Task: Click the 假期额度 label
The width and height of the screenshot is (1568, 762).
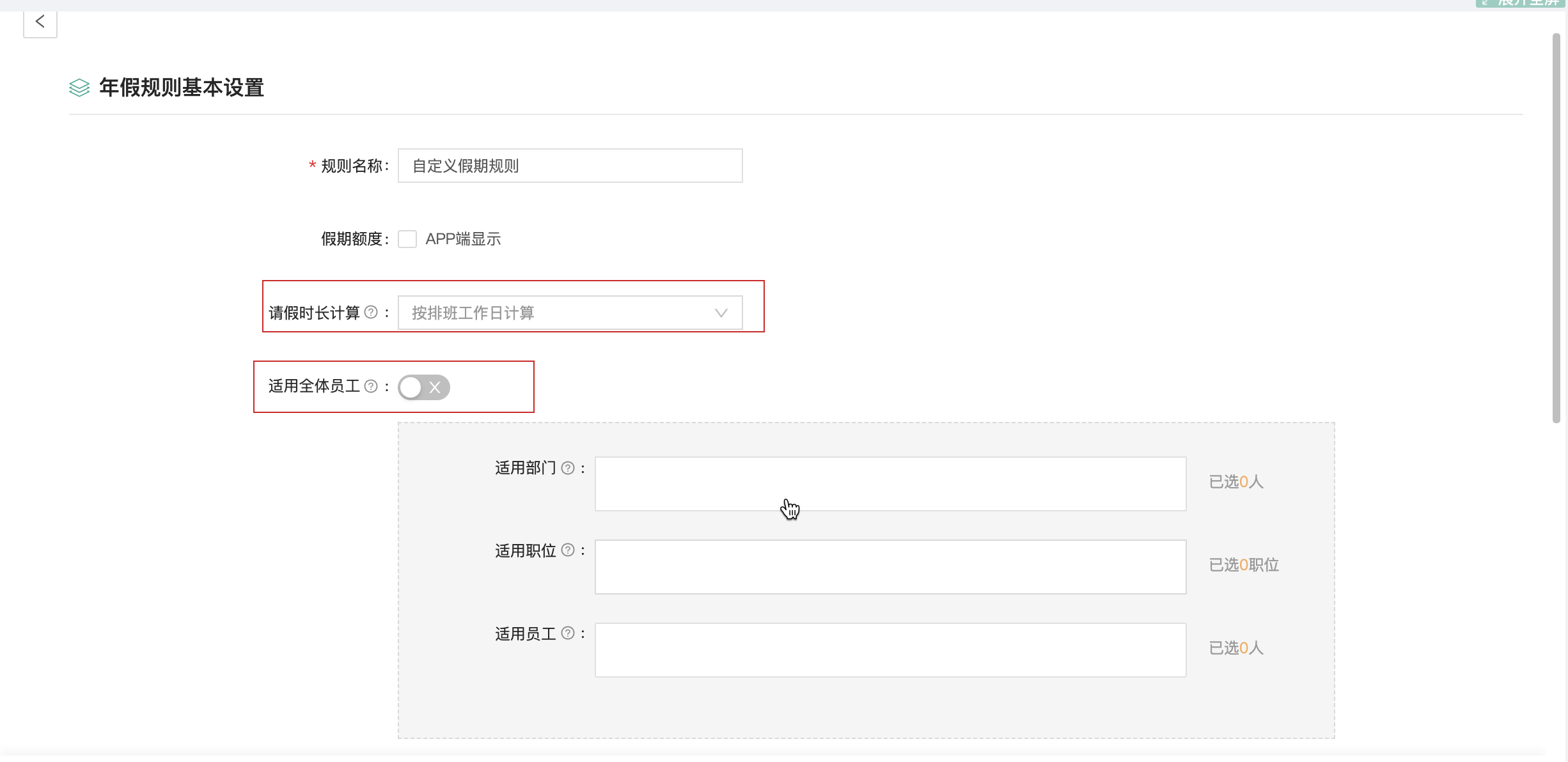Action: (x=355, y=239)
